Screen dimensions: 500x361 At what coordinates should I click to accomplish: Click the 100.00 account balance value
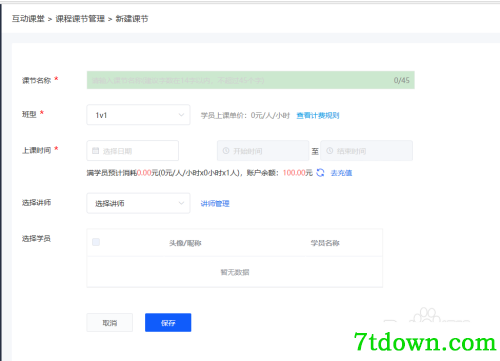tap(294, 173)
